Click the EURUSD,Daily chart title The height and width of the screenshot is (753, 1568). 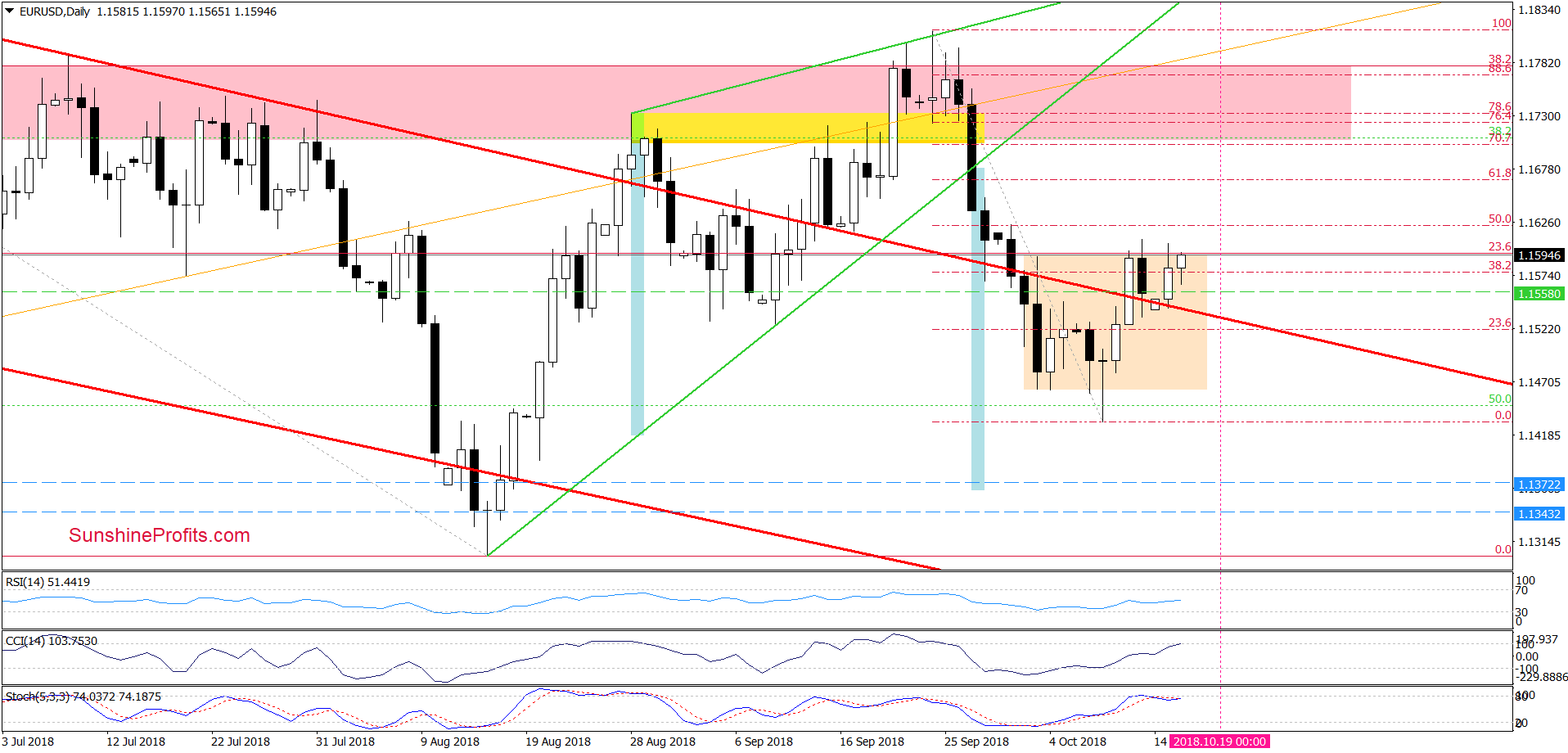coord(55,11)
